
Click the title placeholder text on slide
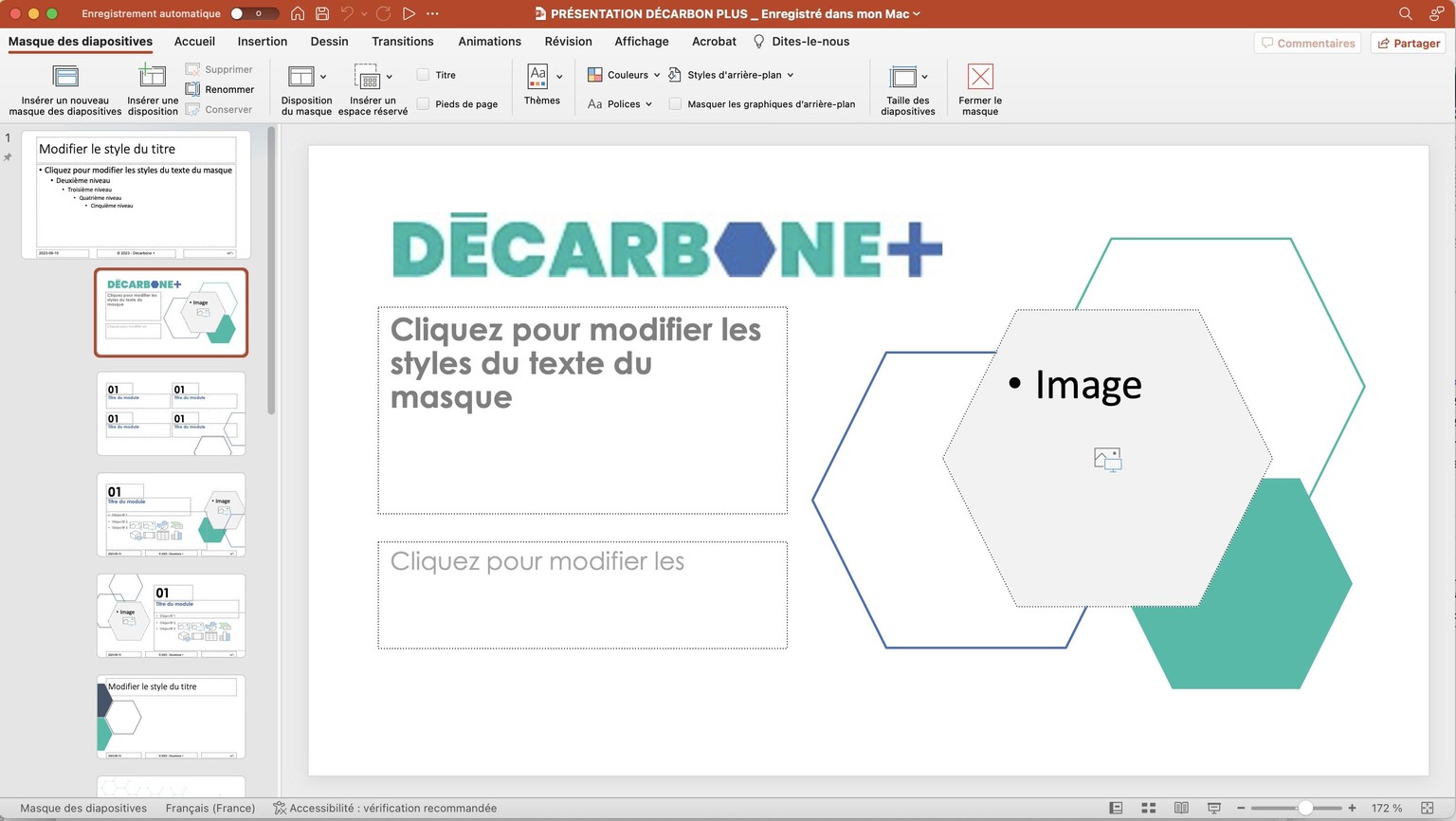(x=575, y=363)
